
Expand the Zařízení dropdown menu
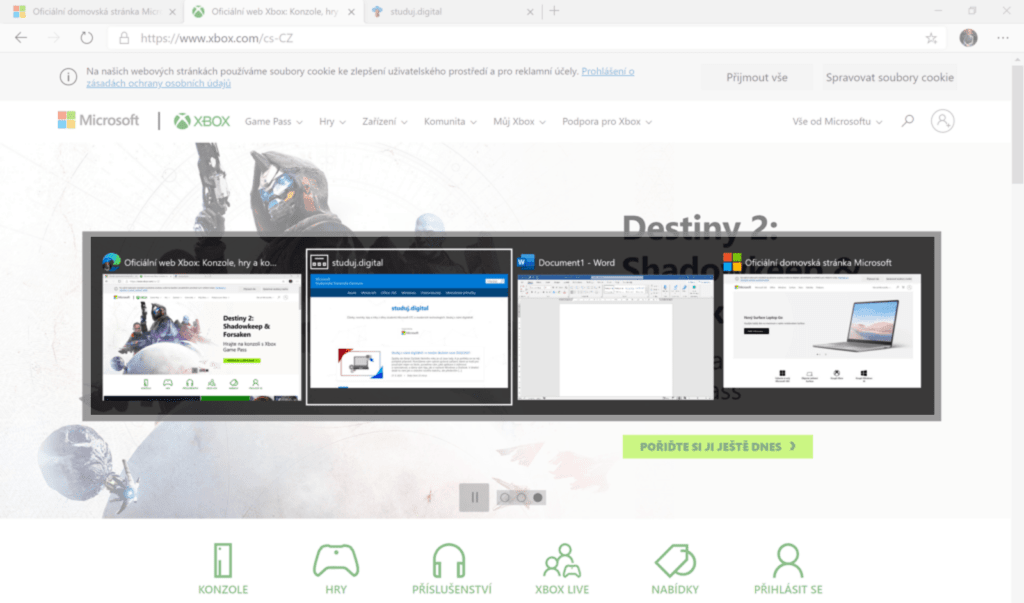384,122
